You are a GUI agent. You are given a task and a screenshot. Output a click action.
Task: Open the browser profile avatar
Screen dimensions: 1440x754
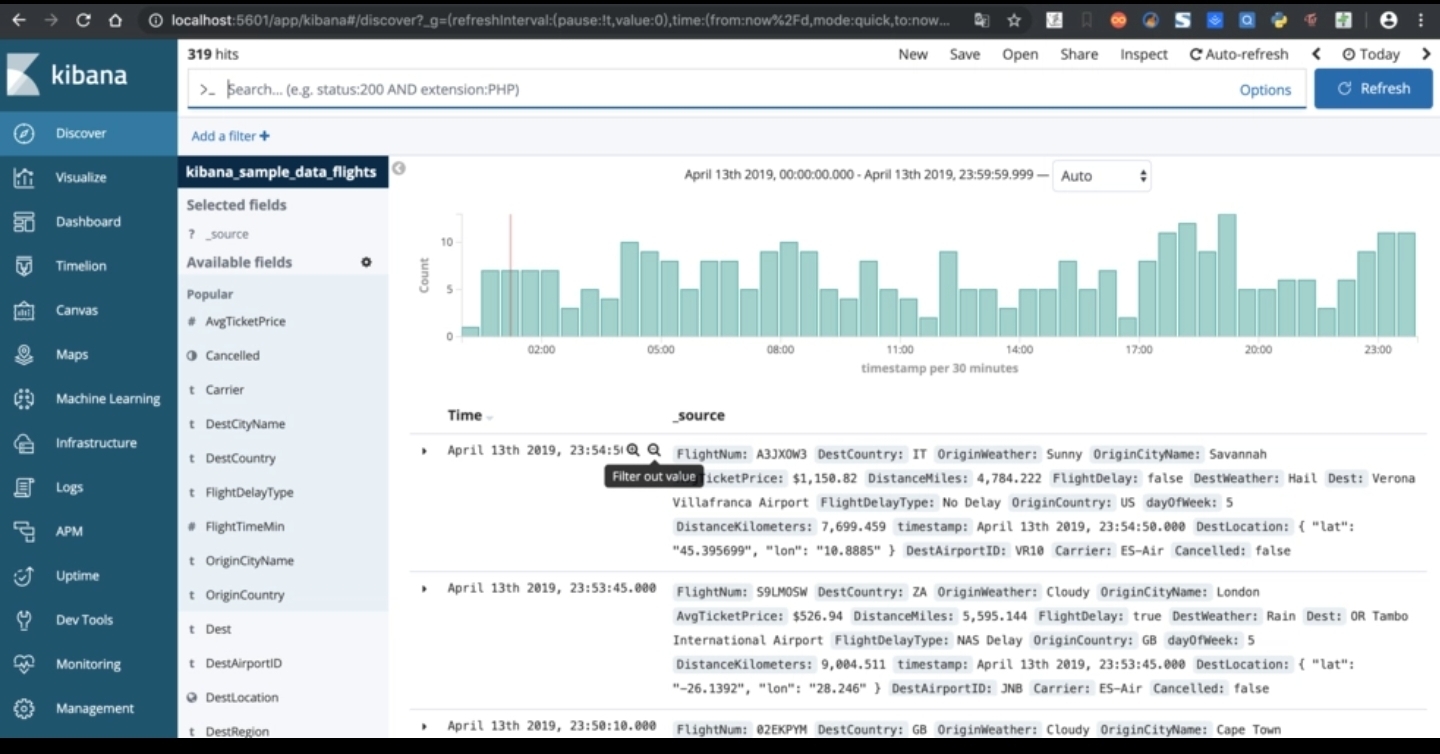pos(1388,20)
